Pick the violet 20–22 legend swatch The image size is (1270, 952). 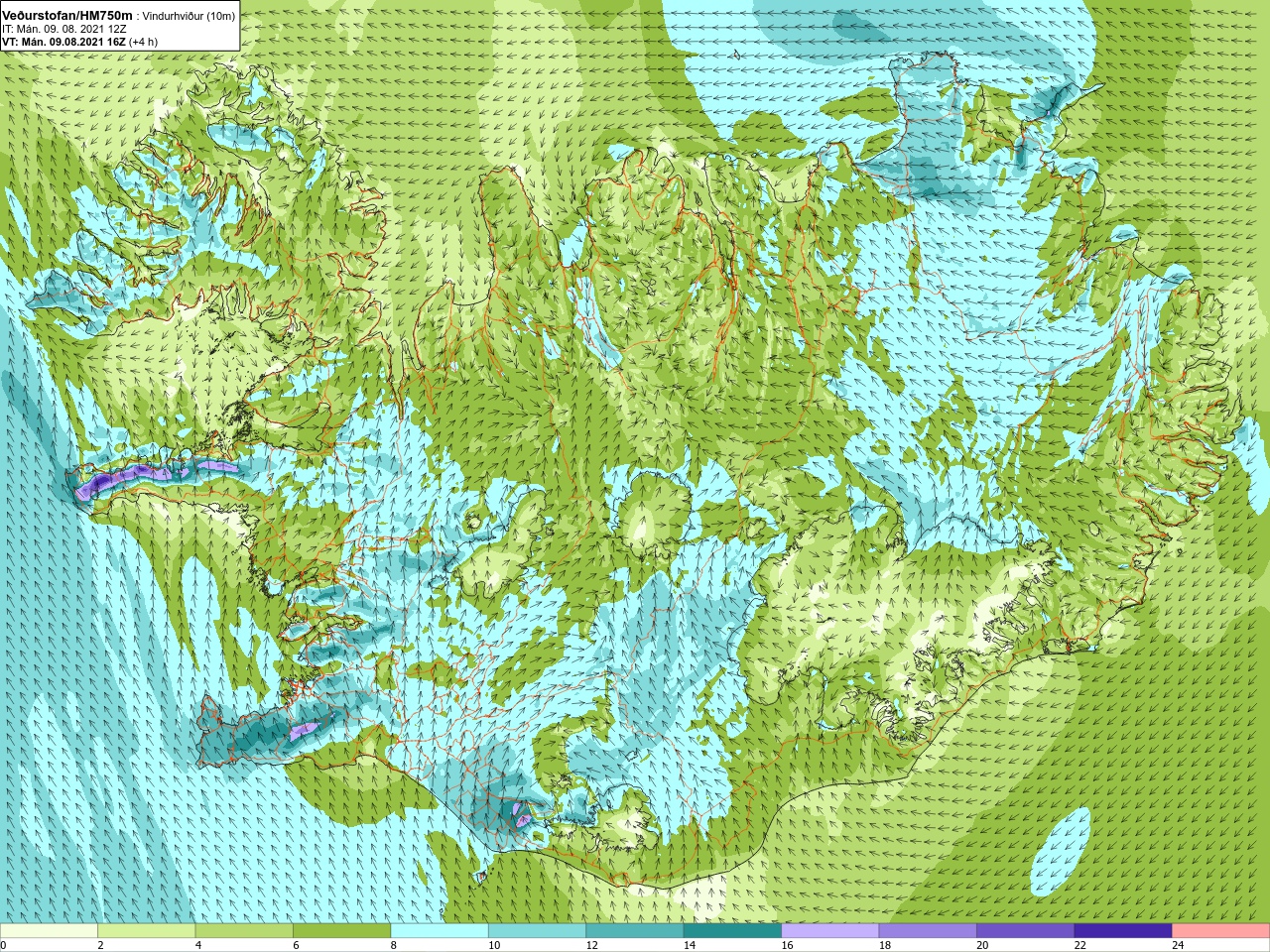[x=1026, y=931]
